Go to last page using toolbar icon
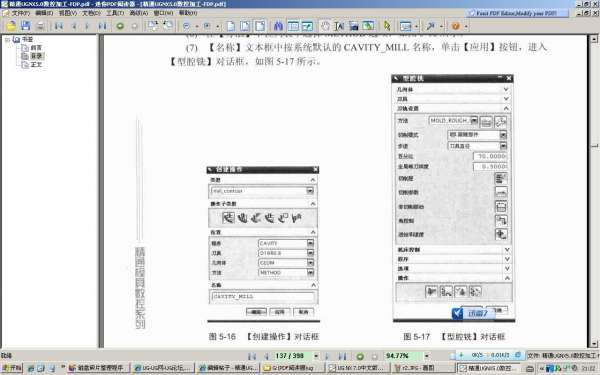The image size is (600, 375). tap(102, 26)
